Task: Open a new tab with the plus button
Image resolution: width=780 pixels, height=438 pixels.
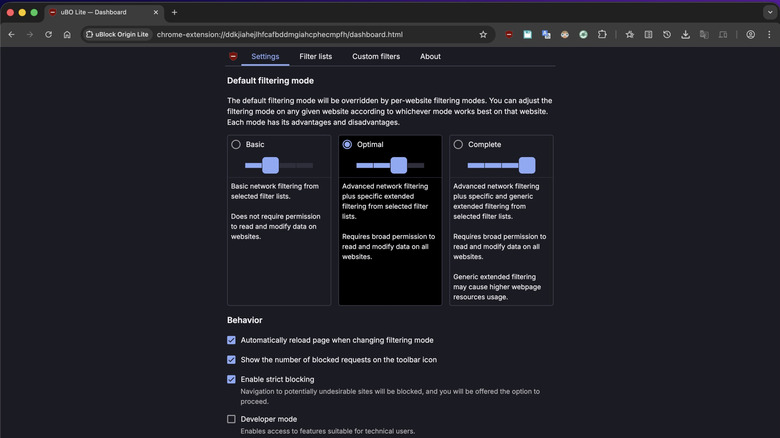Action: (x=174, y=12)
